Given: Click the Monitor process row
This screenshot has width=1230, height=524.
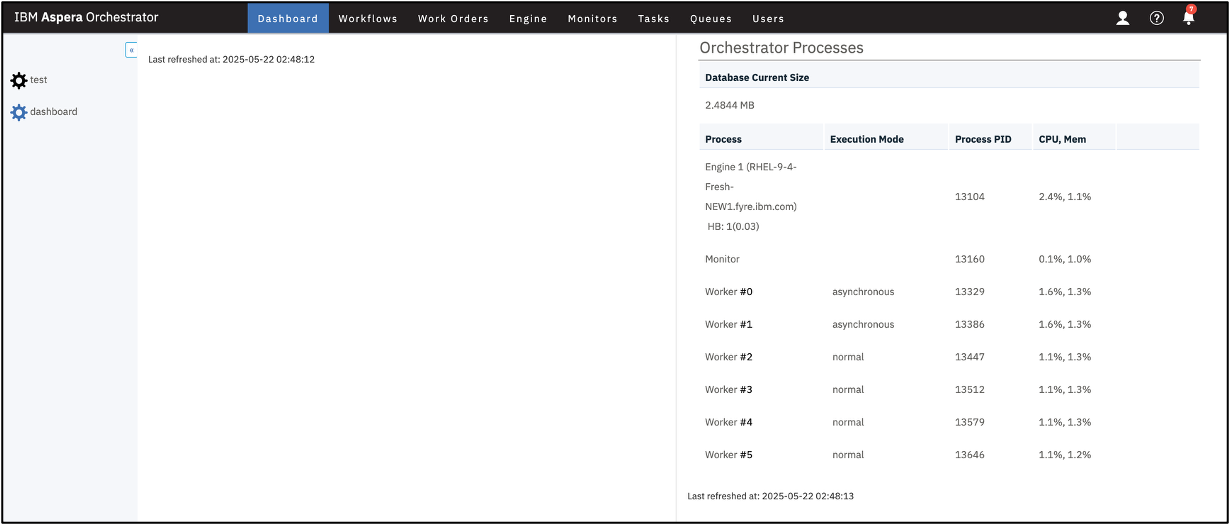Looking at the screenshot, I should [x=949, y=259].
